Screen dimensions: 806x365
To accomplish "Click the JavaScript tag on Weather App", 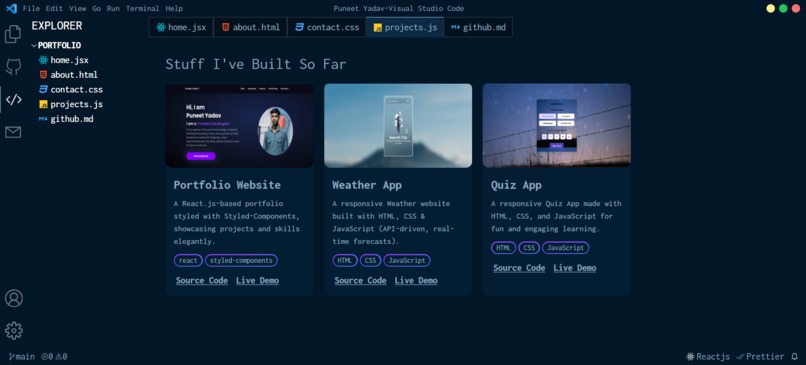I will pos(407,261).
